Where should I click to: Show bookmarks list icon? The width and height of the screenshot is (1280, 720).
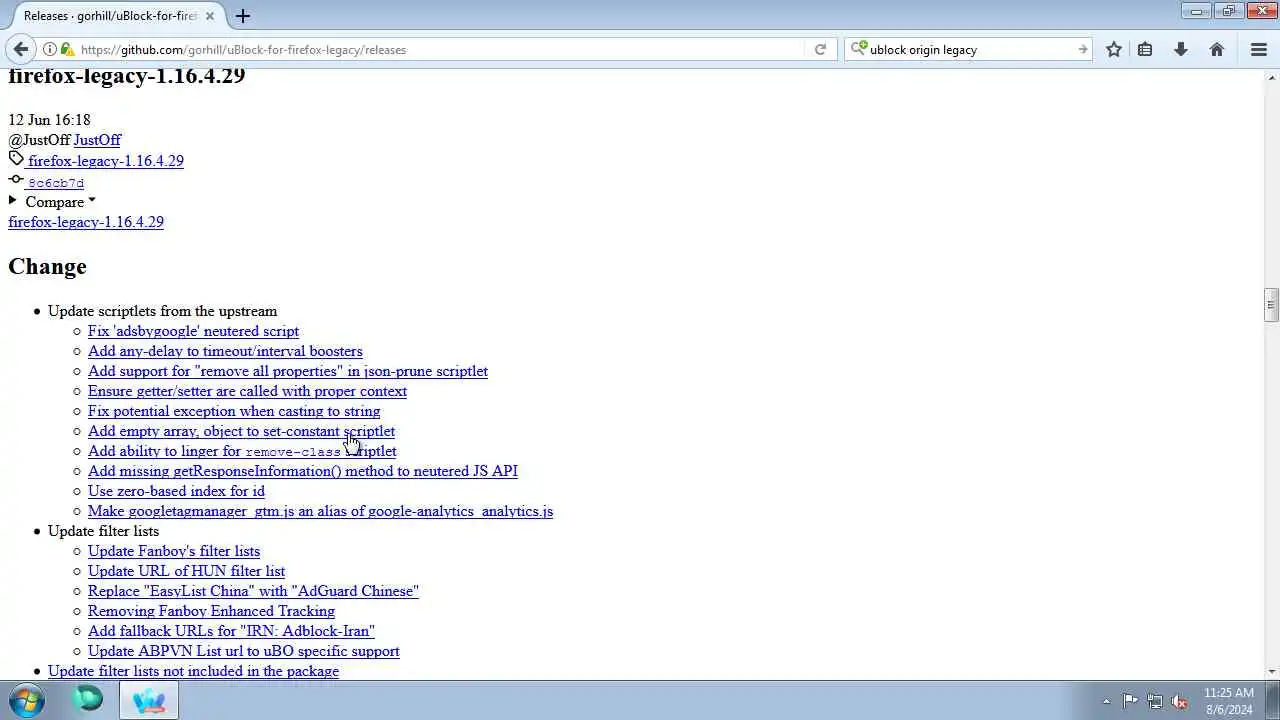[1145, 49]
